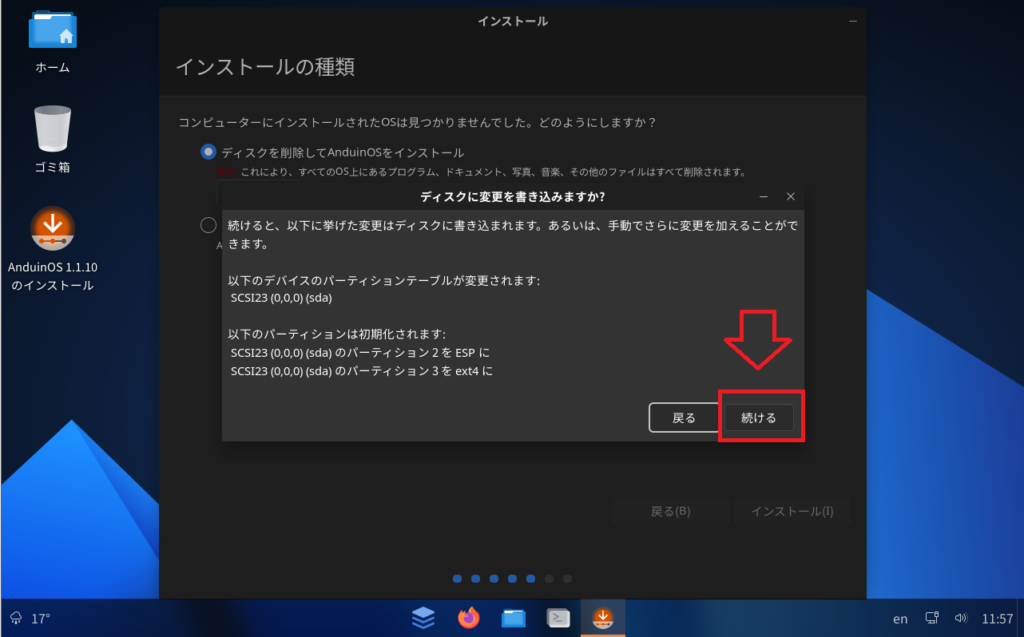Select the second installation type radio button
The height and width of the screenshot is (637, 1024).
[208, 225]
